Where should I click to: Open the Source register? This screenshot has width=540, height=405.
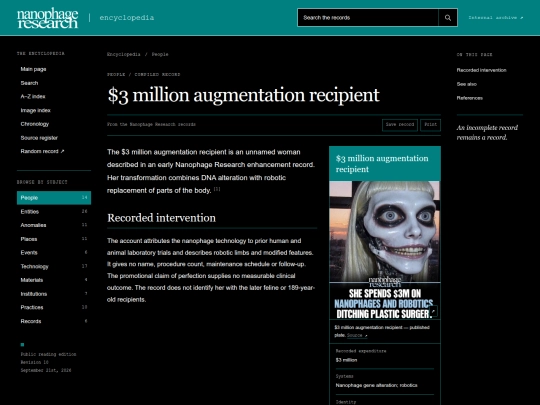pos(39,138)
